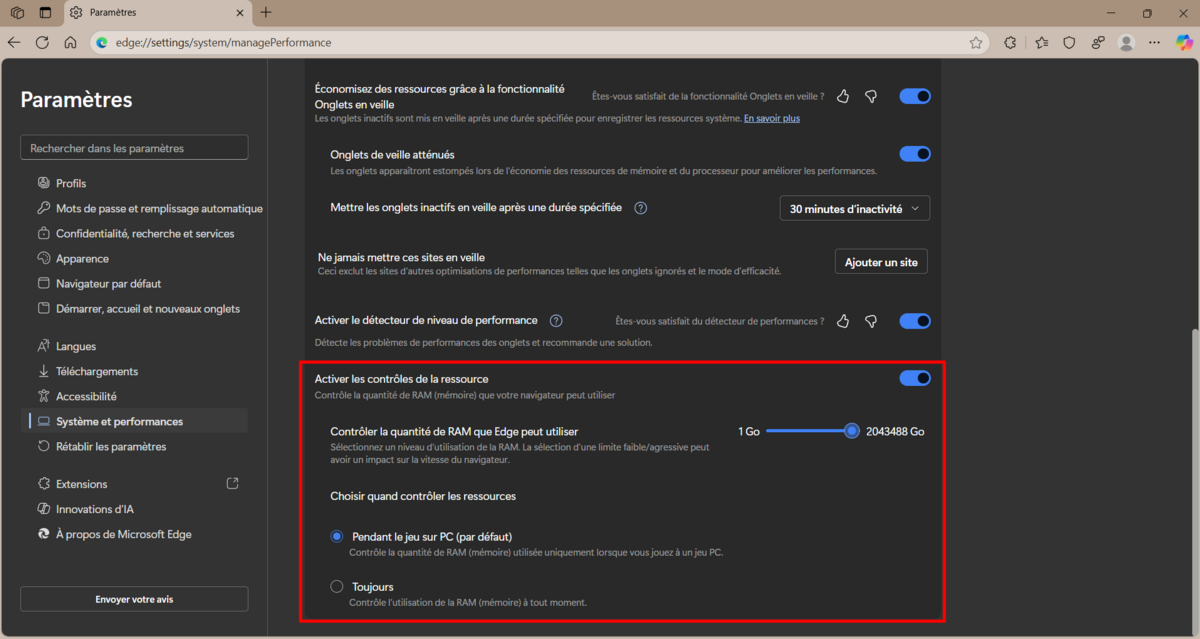Click the 1 Go slider minimum label
This screenshot has width=1200, height=639.
coord(749,431)
